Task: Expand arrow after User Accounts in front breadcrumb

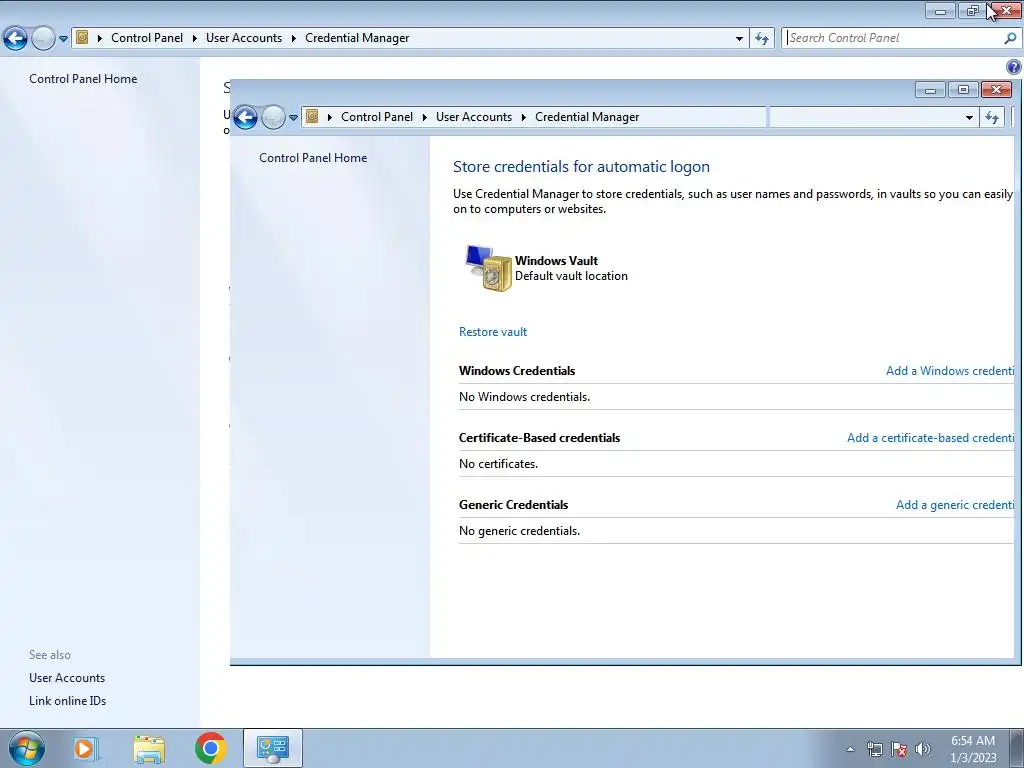Action: coord(523,117)
